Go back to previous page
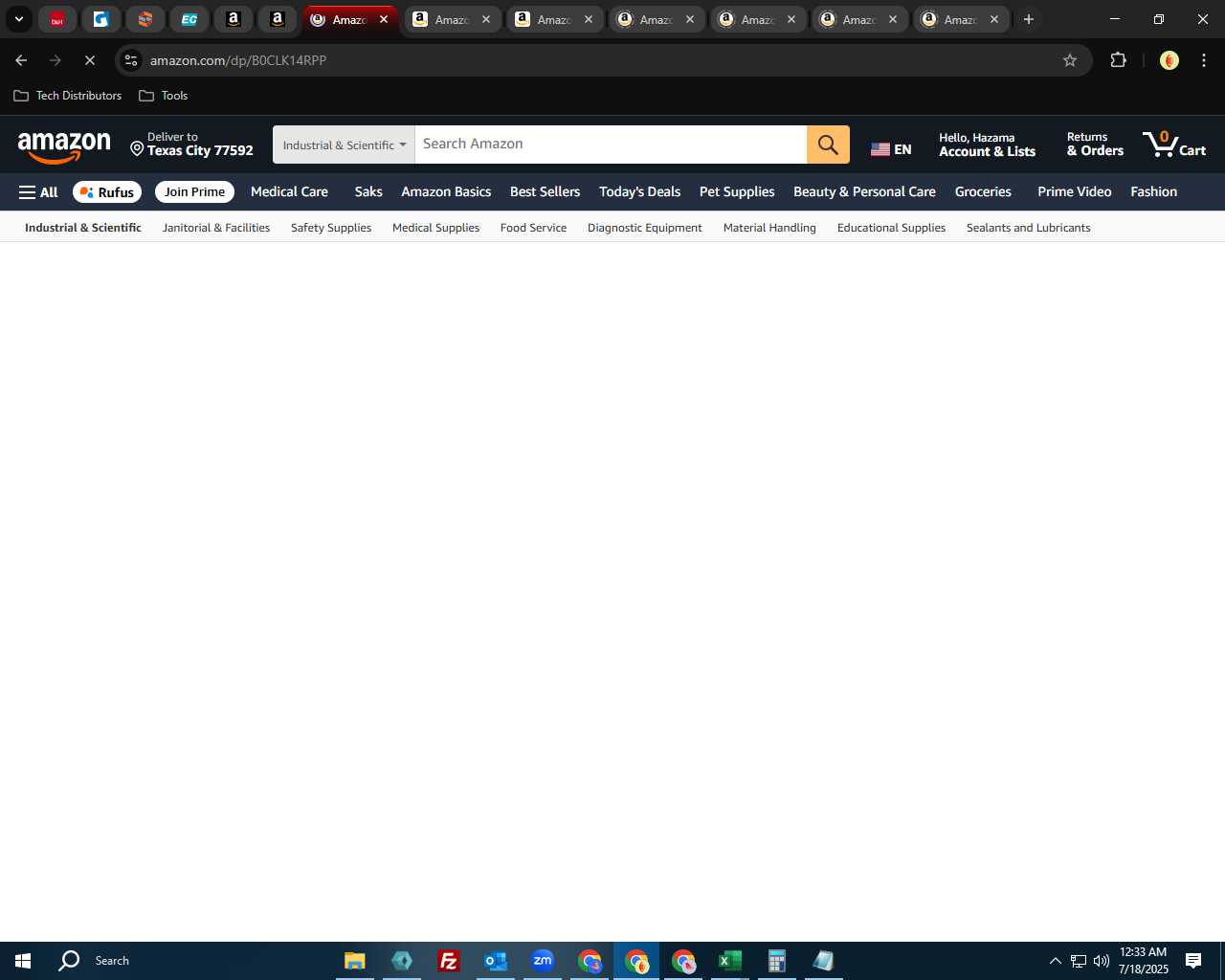The height and width of the screenshot is (980, 1225). [x=21, y=60]
